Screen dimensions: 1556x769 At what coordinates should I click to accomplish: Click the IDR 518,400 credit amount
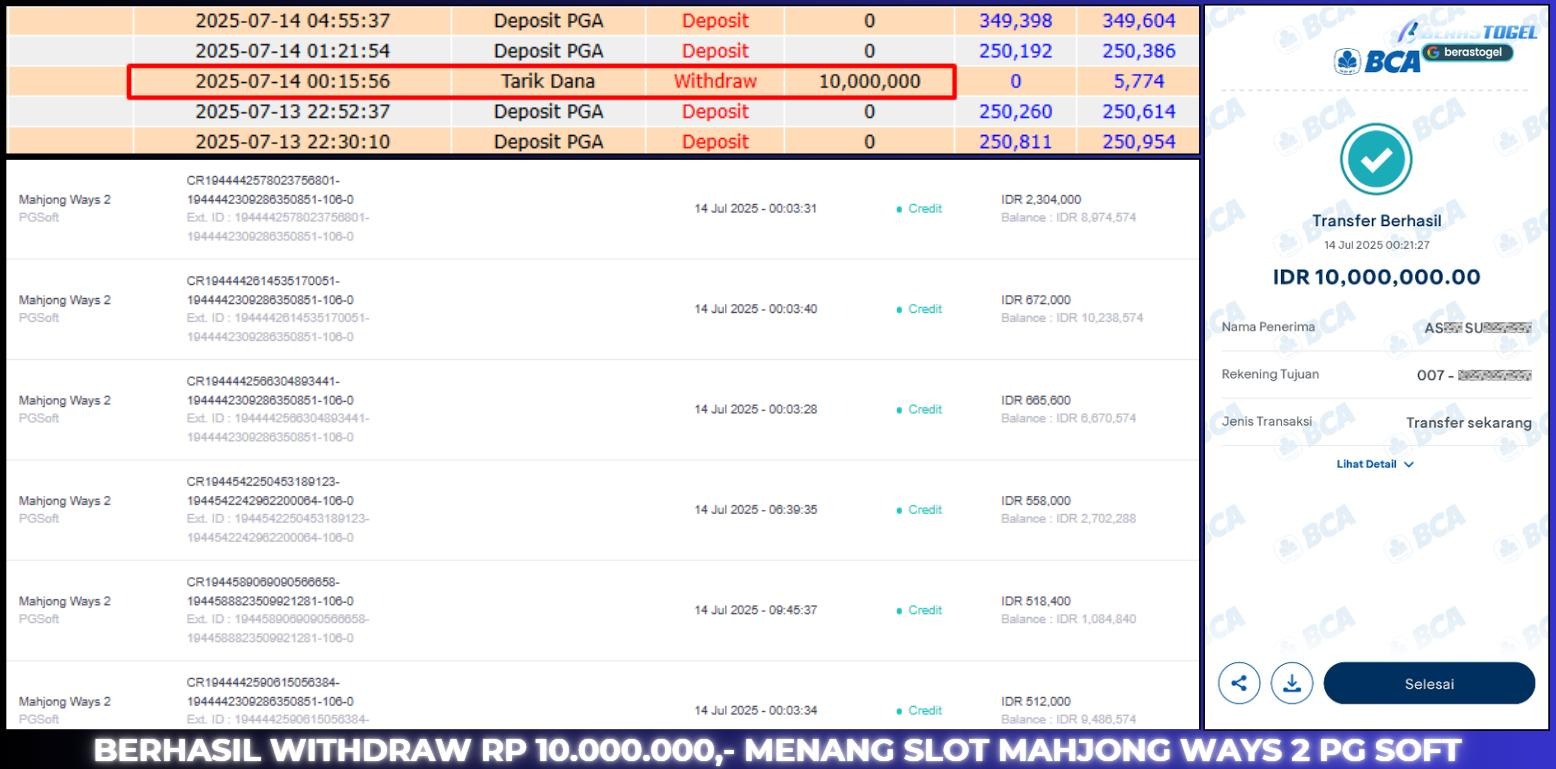(1036, 601)
